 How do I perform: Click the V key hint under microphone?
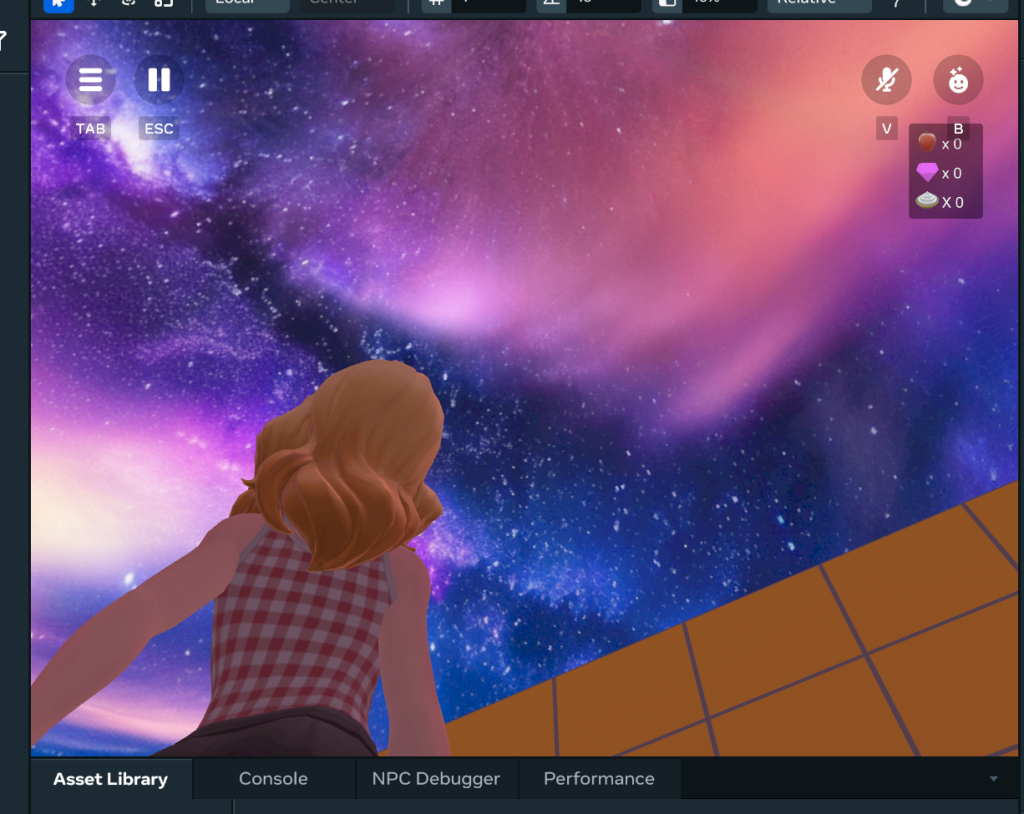pos(886,128)
